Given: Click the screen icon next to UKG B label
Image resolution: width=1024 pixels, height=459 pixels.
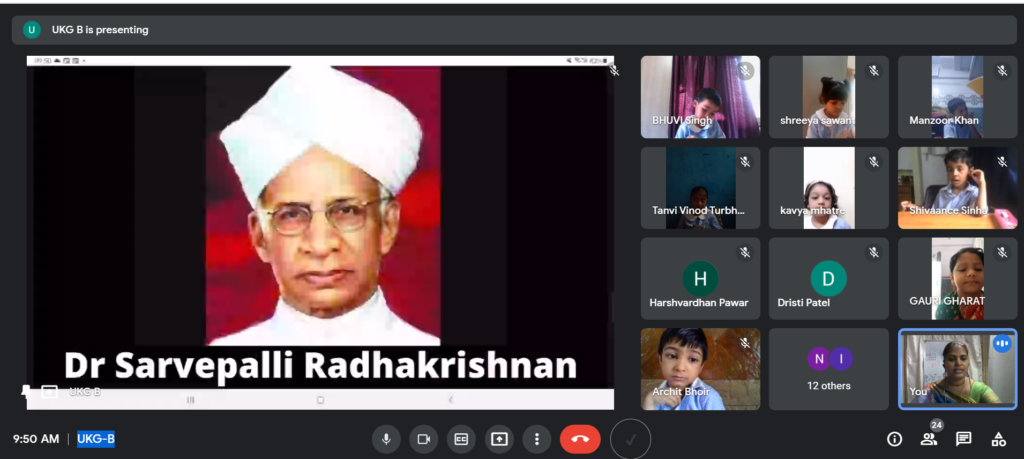Looking at the screenshot, I should tap(49, 391).
